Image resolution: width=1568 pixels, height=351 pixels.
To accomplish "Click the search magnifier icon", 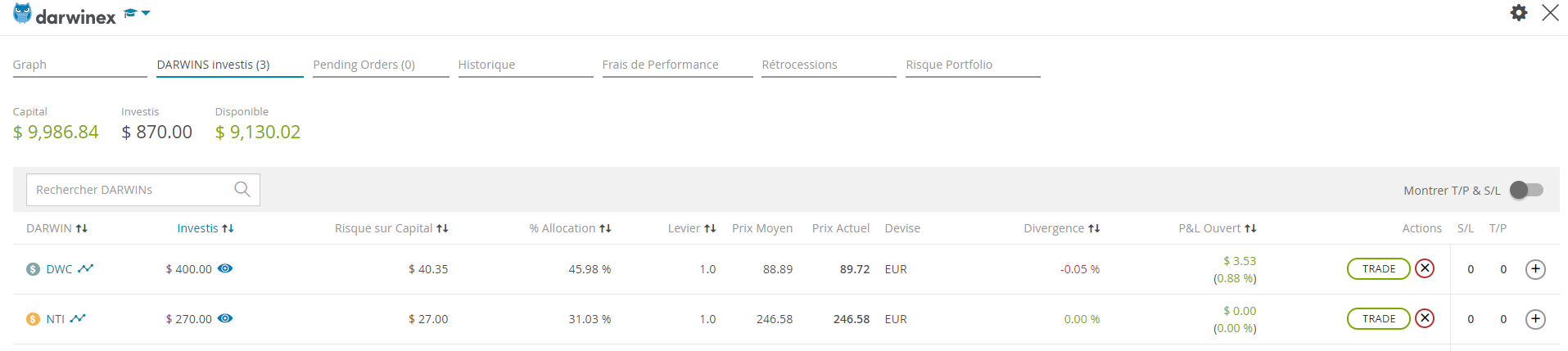I will pyautogui.click(x=242, y=189).
